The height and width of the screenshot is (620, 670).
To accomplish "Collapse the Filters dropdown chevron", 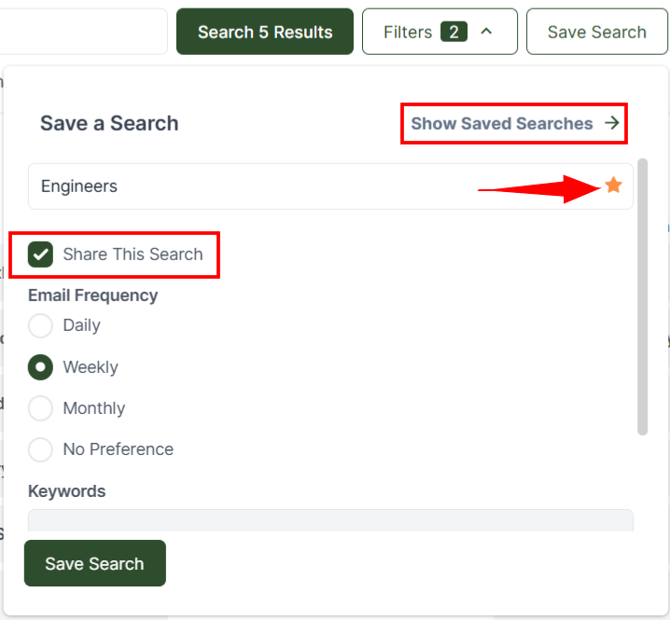I will coord(487,32).
